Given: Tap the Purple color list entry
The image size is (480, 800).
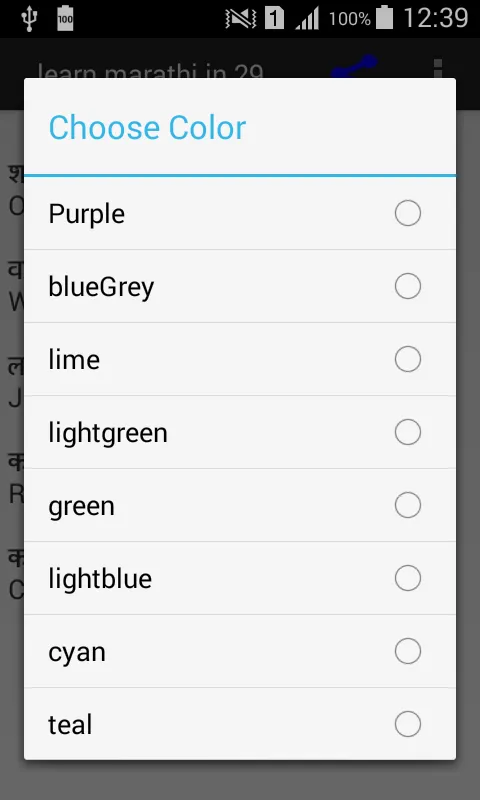Looking at the screenshot, I should point(240,213).
